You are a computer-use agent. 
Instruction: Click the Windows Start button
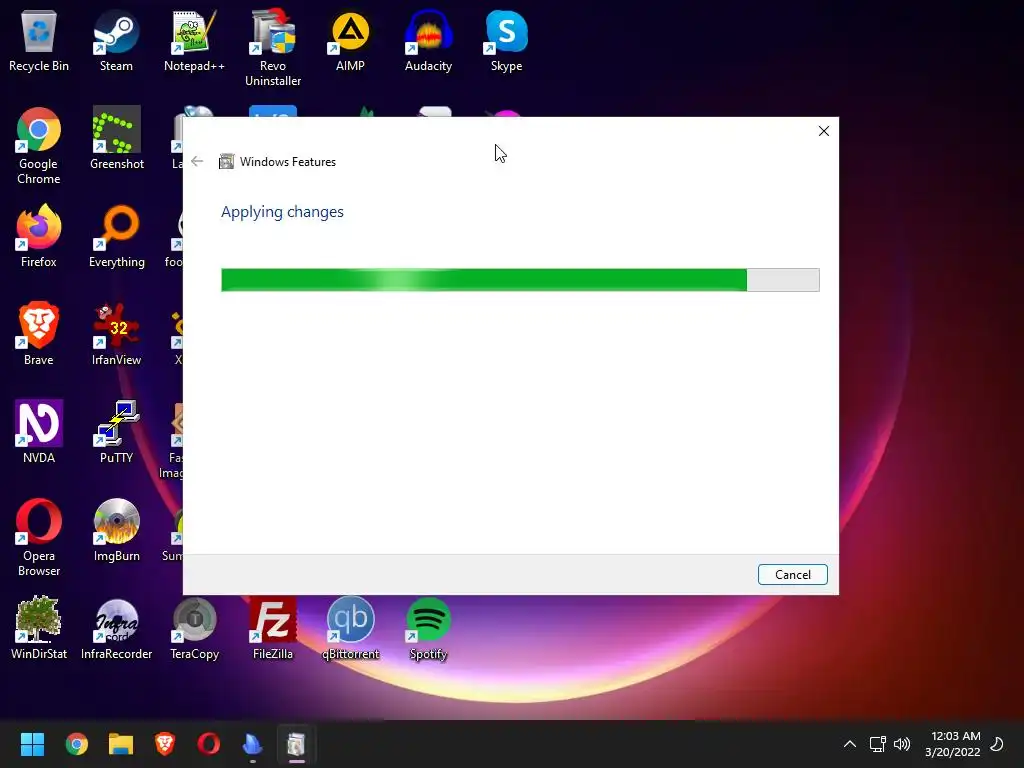coord(32,744)
